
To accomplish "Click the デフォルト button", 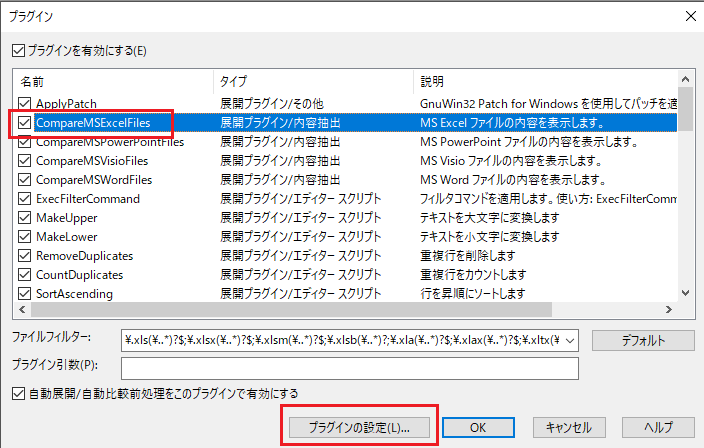I will pos(643,341).
